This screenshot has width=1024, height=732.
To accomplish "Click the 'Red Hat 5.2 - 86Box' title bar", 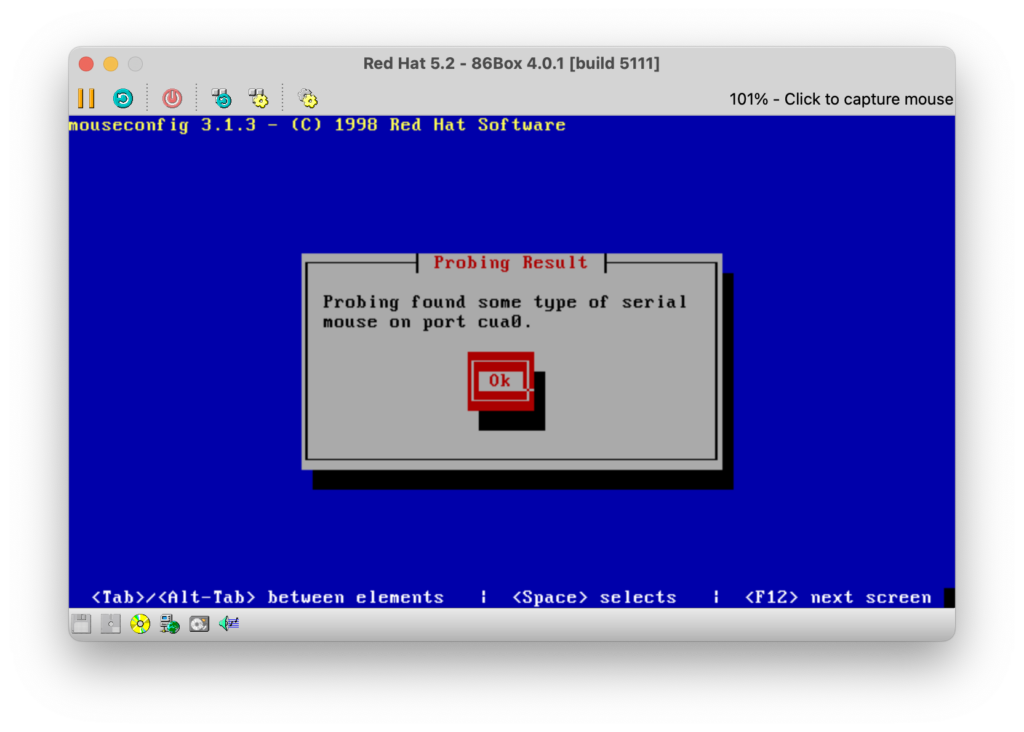I will click(x=511, y=64).
